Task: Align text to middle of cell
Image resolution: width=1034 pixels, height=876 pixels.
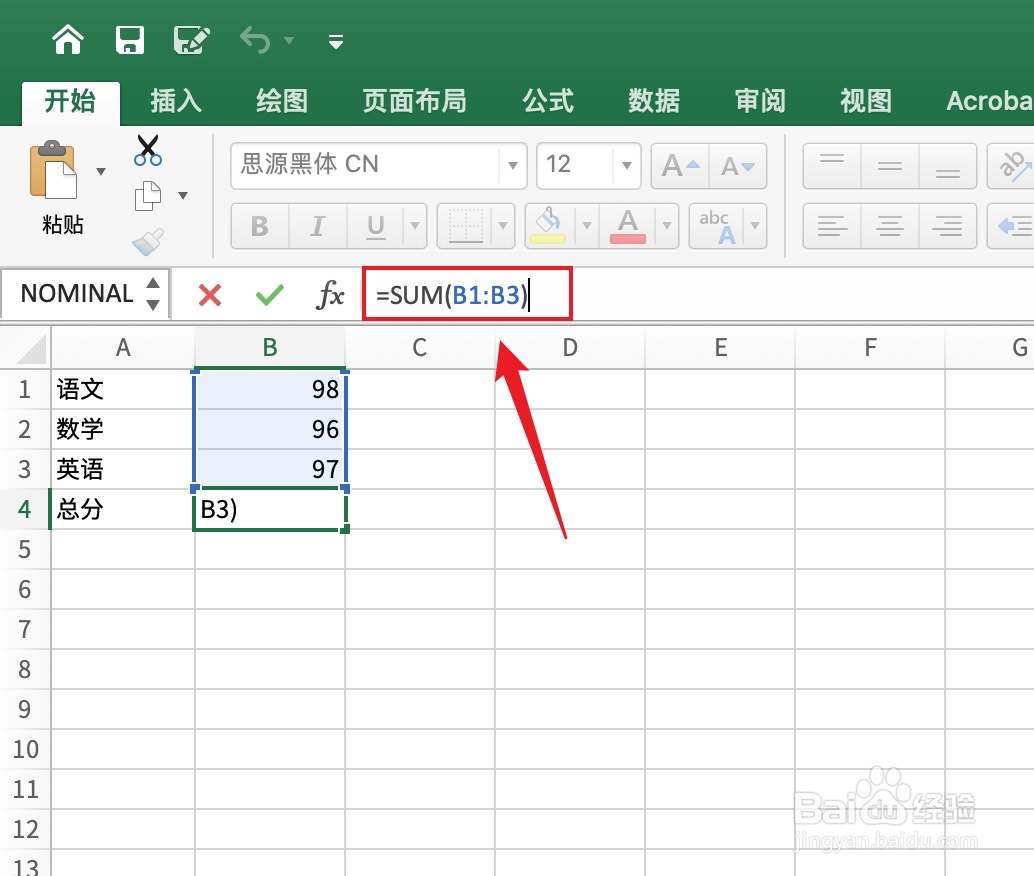Action: pyautogui.click(x=890, y=166)
